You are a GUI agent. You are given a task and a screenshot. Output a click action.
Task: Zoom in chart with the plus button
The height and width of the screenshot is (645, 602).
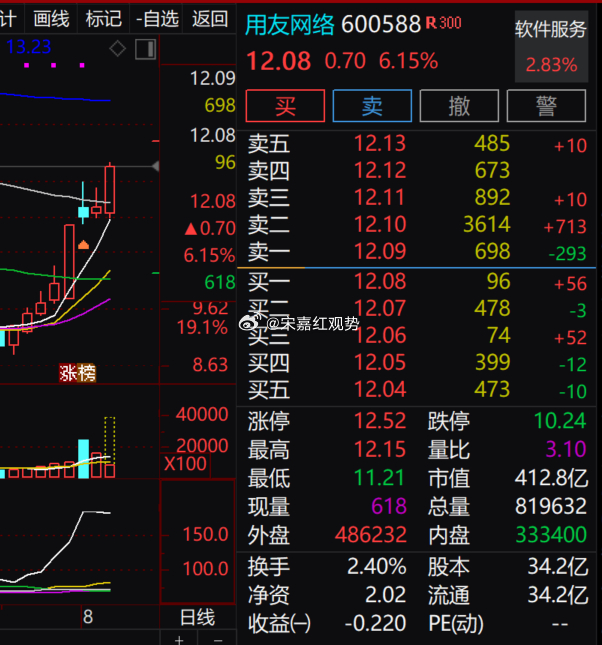pos(179,640)
